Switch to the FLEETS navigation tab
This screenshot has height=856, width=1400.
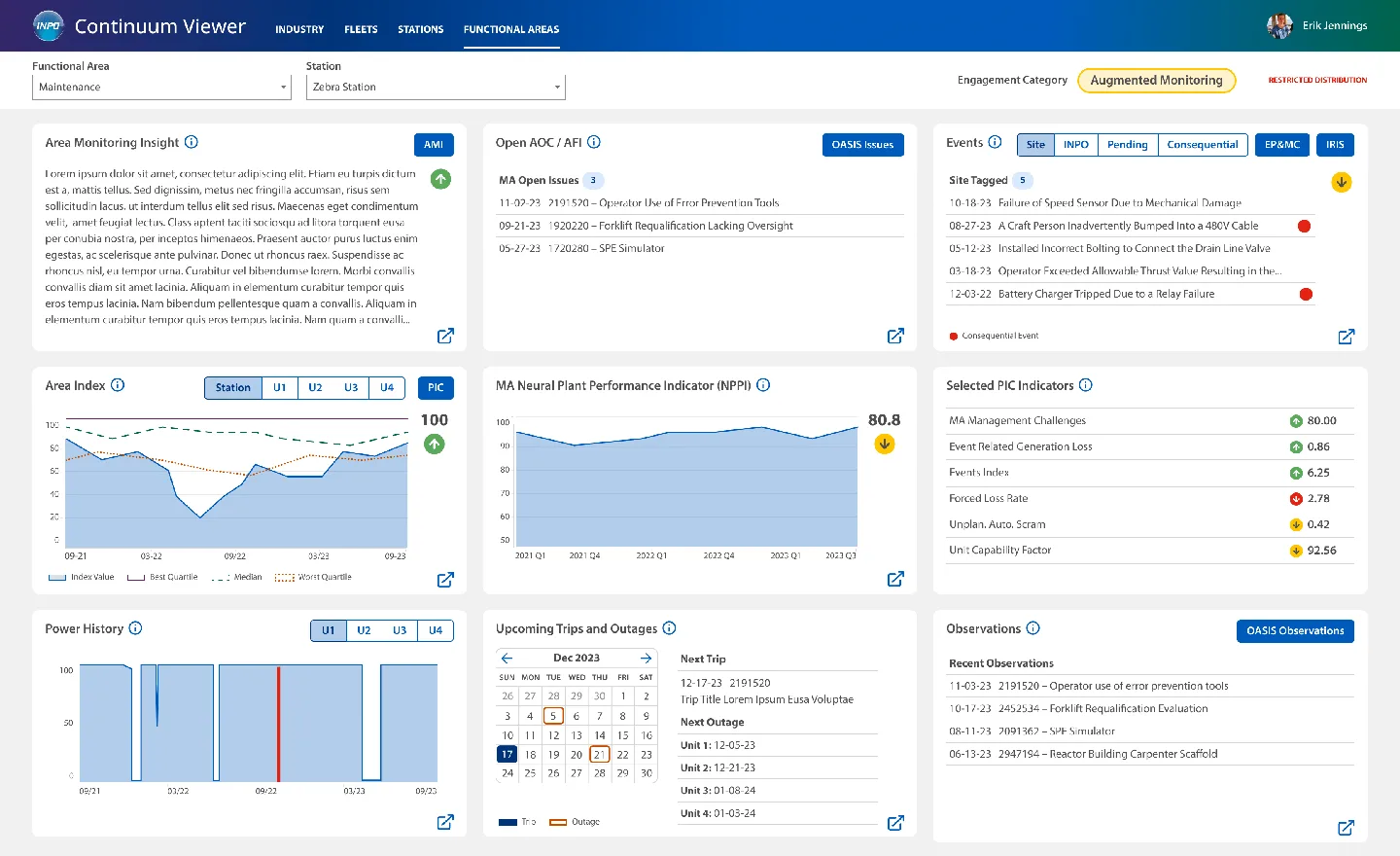(361, 29)
